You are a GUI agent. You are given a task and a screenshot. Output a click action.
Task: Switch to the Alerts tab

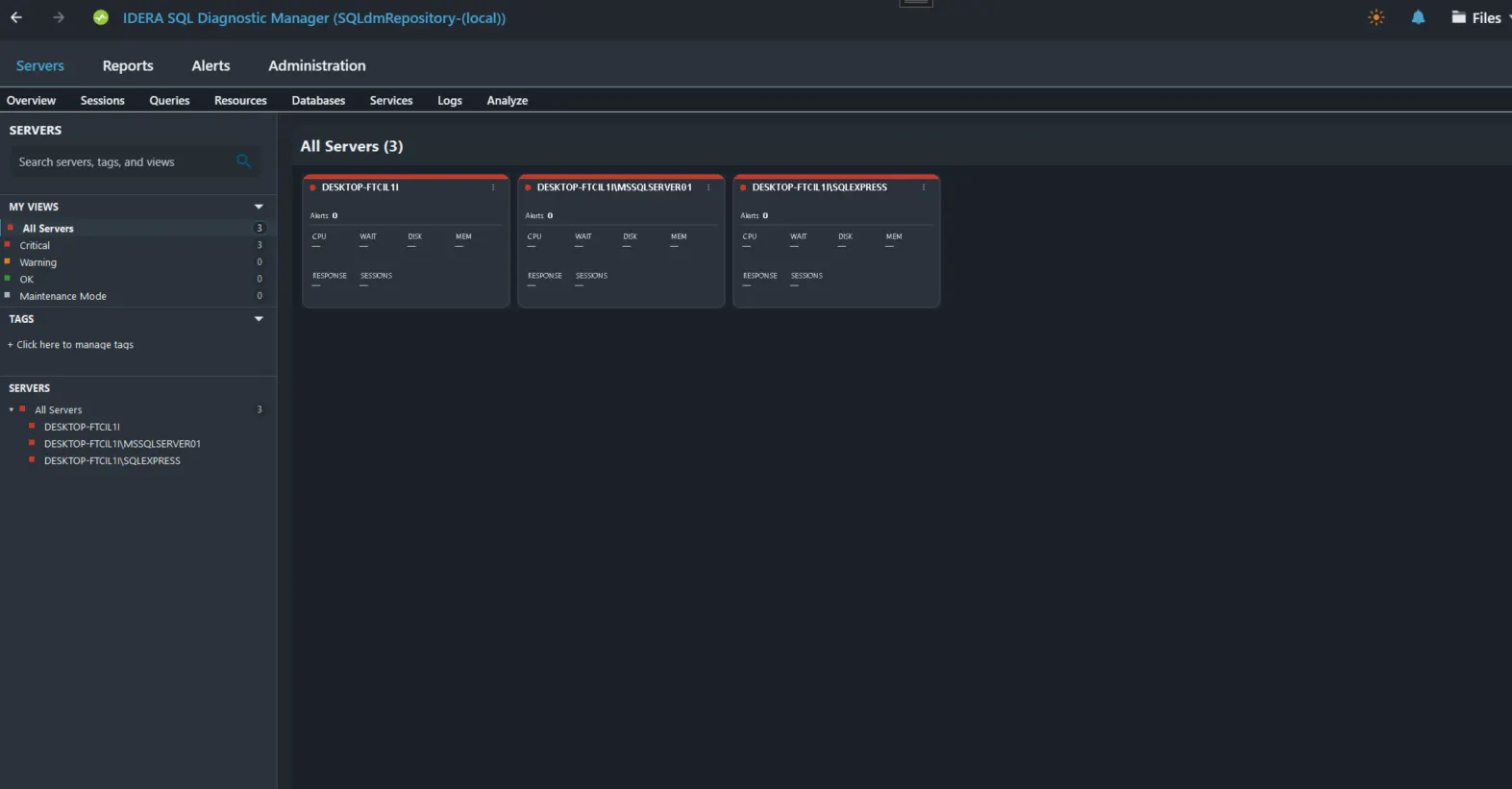click(211, 65)
